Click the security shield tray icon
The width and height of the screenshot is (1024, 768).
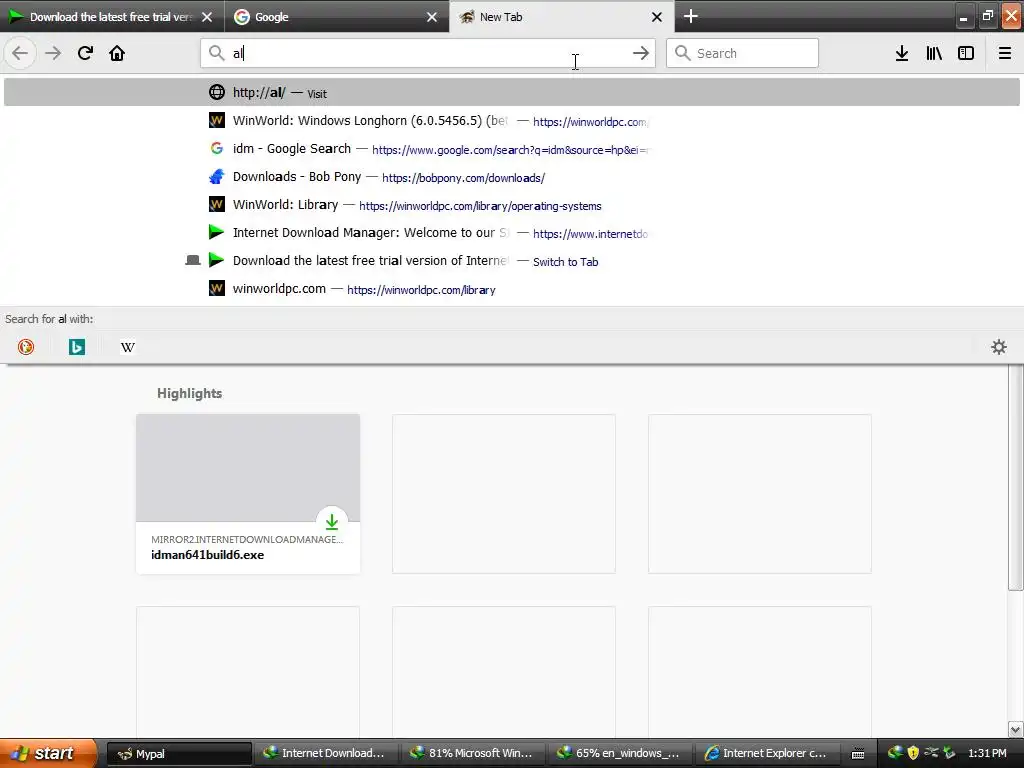(913, 754)
